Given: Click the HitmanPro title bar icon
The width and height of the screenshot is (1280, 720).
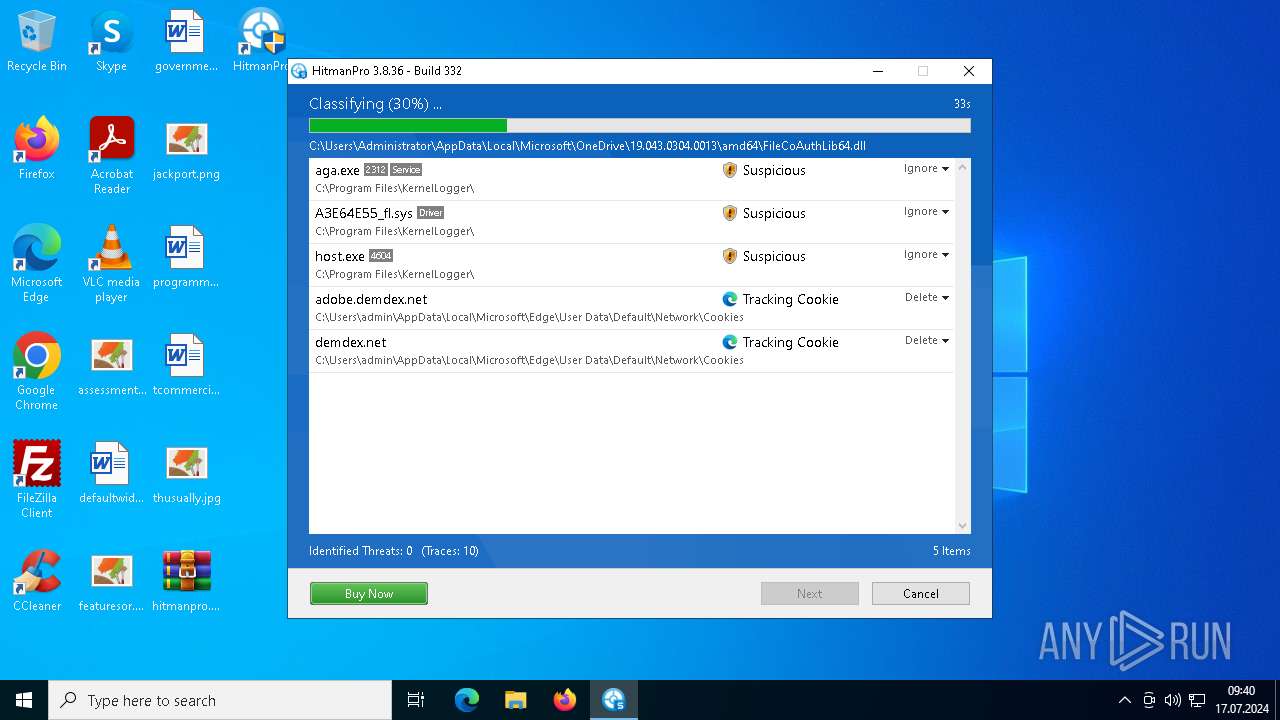Looking at the screenshot, I should pos(299,71).
